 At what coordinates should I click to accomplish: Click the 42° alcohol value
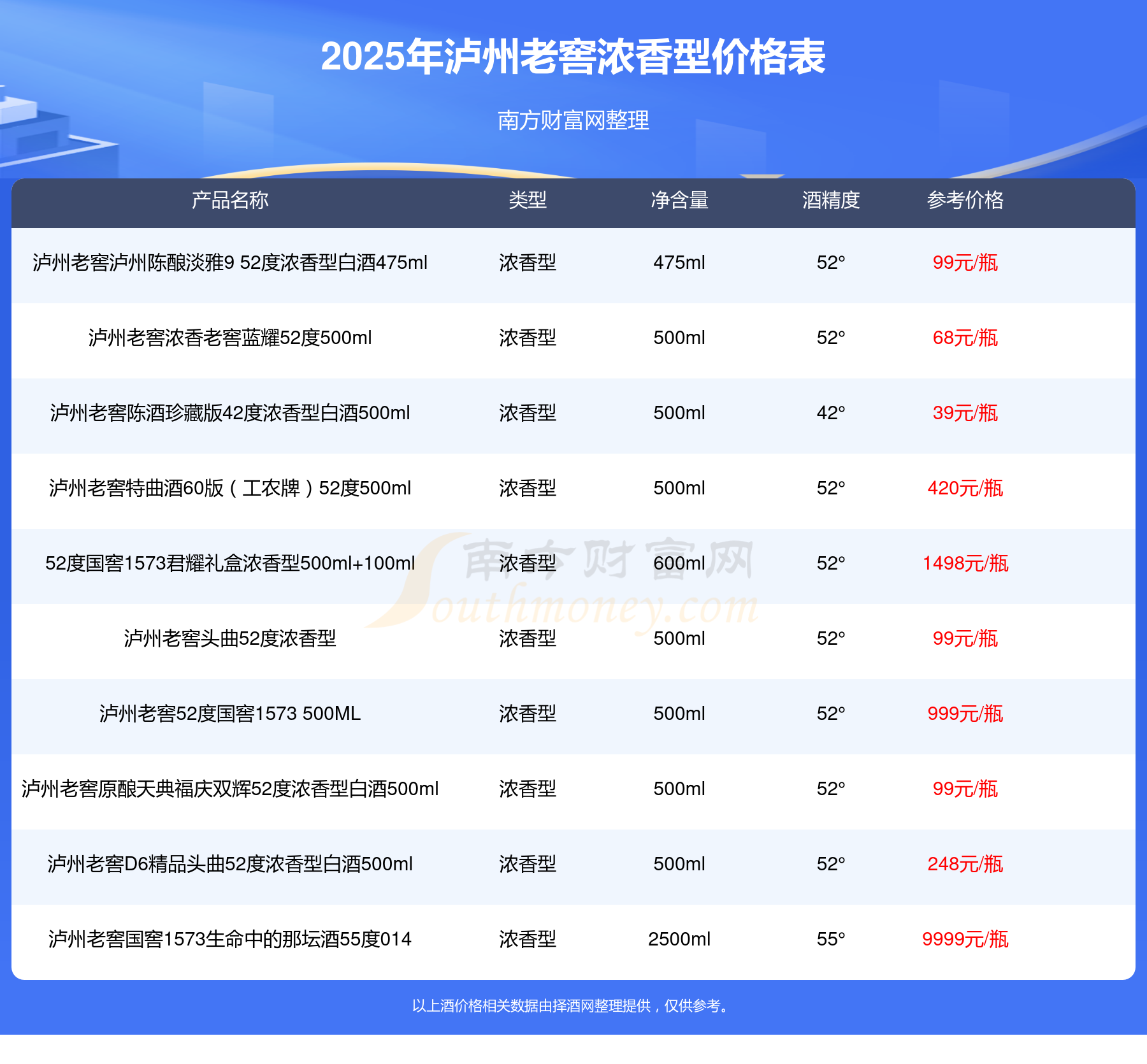(831, 413)
